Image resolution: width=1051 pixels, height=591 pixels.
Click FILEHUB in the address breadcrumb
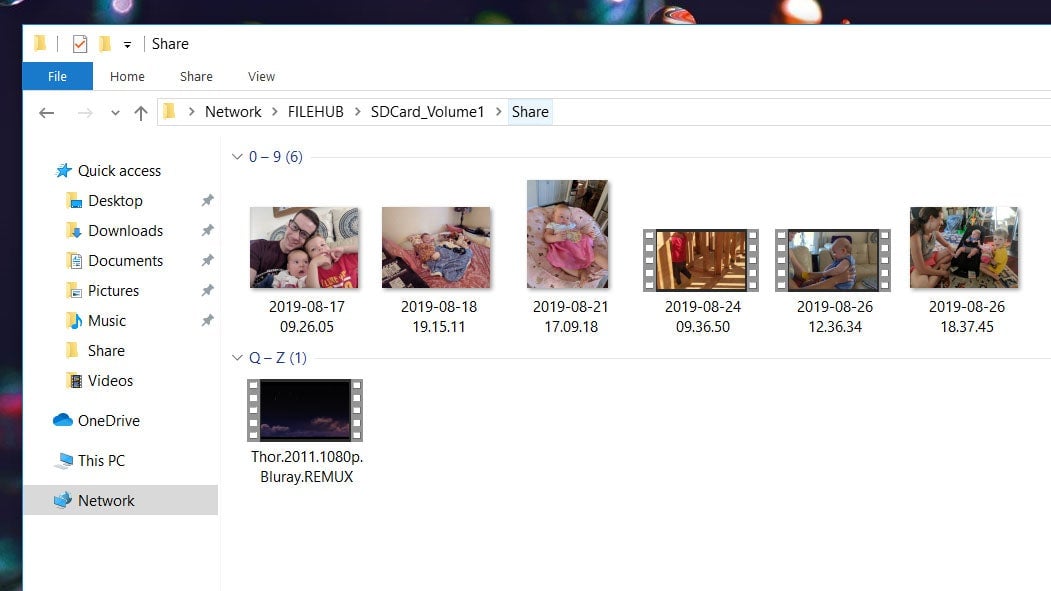point(316,112)
